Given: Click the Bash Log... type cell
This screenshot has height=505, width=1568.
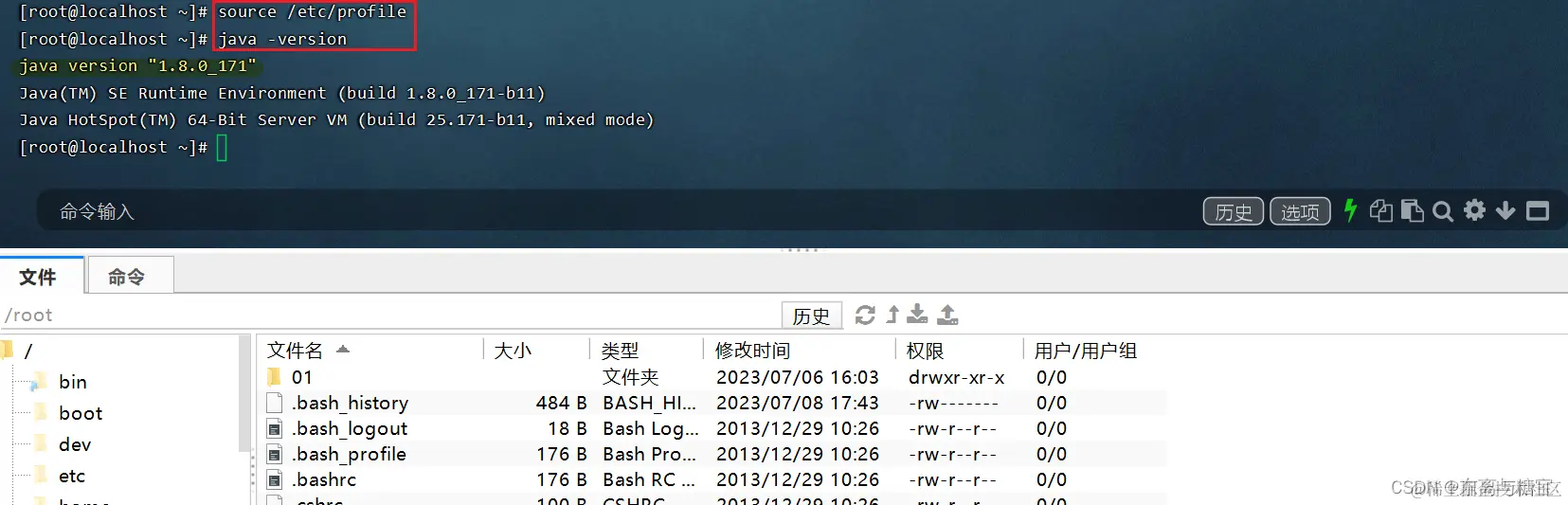Looking at the screenshot, I should tap(651, 428).
